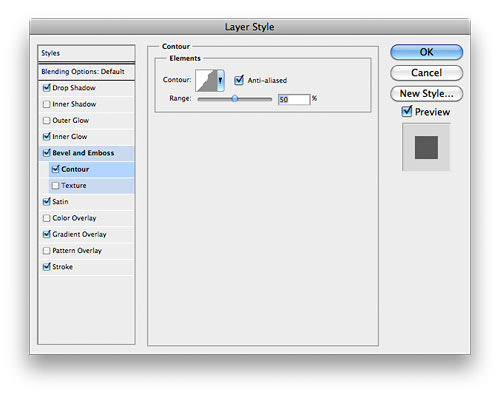This screenshot has height=395, width=500.
Task: Click the Range slider handle
Action: click(235, 98)
